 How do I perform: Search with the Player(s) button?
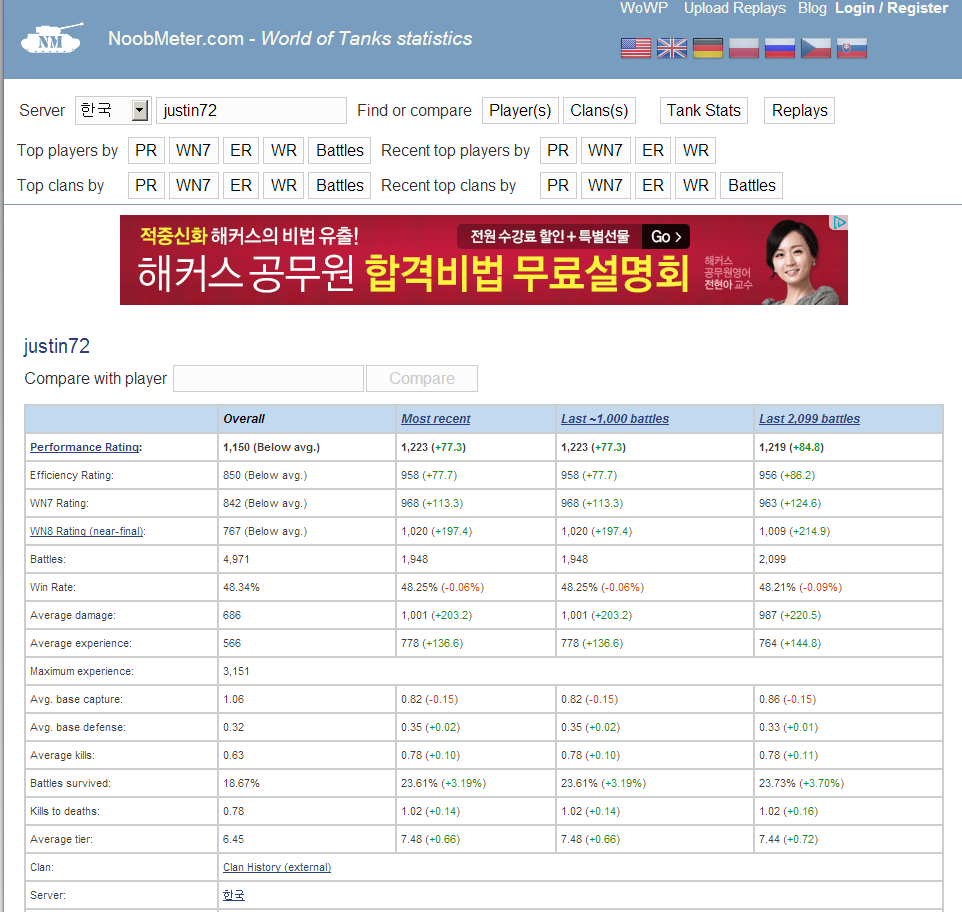[519, 110]
